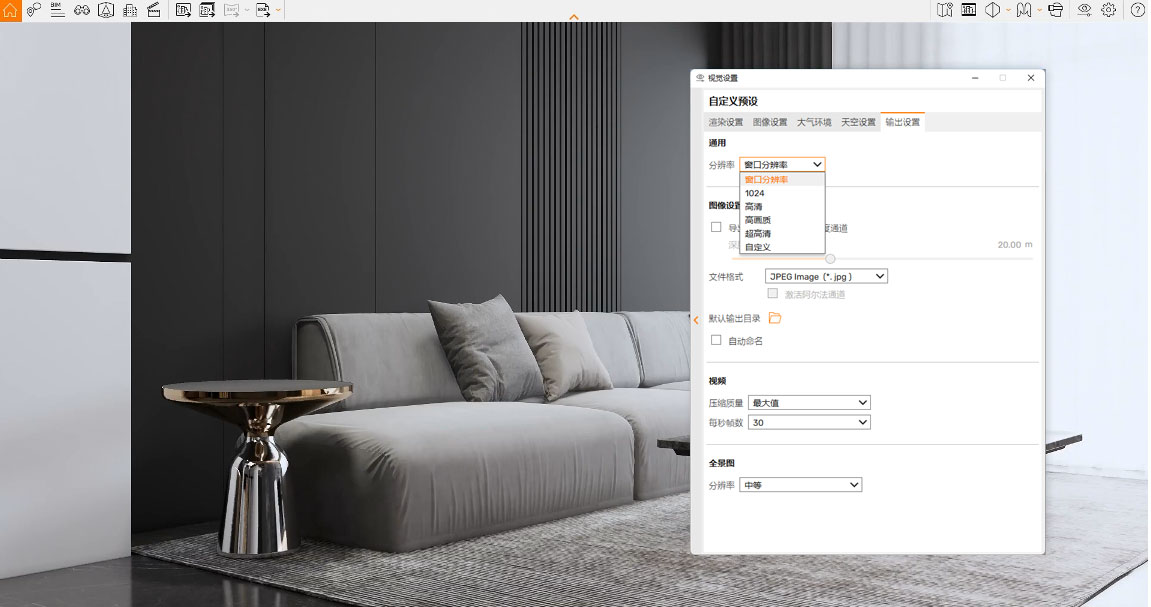
Task: Choose 超高清 from the resolution list
Action: 783,233
